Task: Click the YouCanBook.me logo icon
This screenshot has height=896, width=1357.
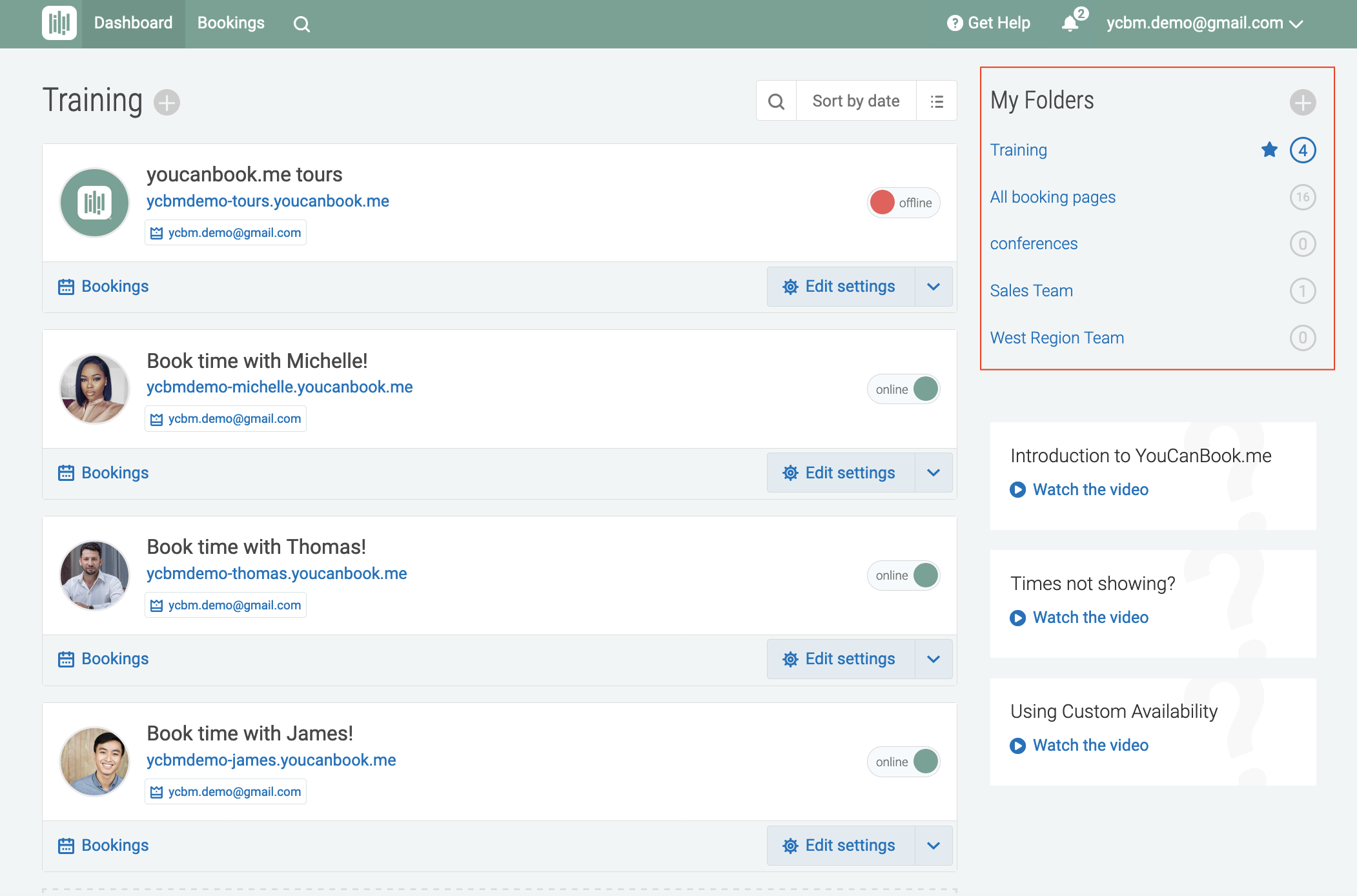Action: 59,23
